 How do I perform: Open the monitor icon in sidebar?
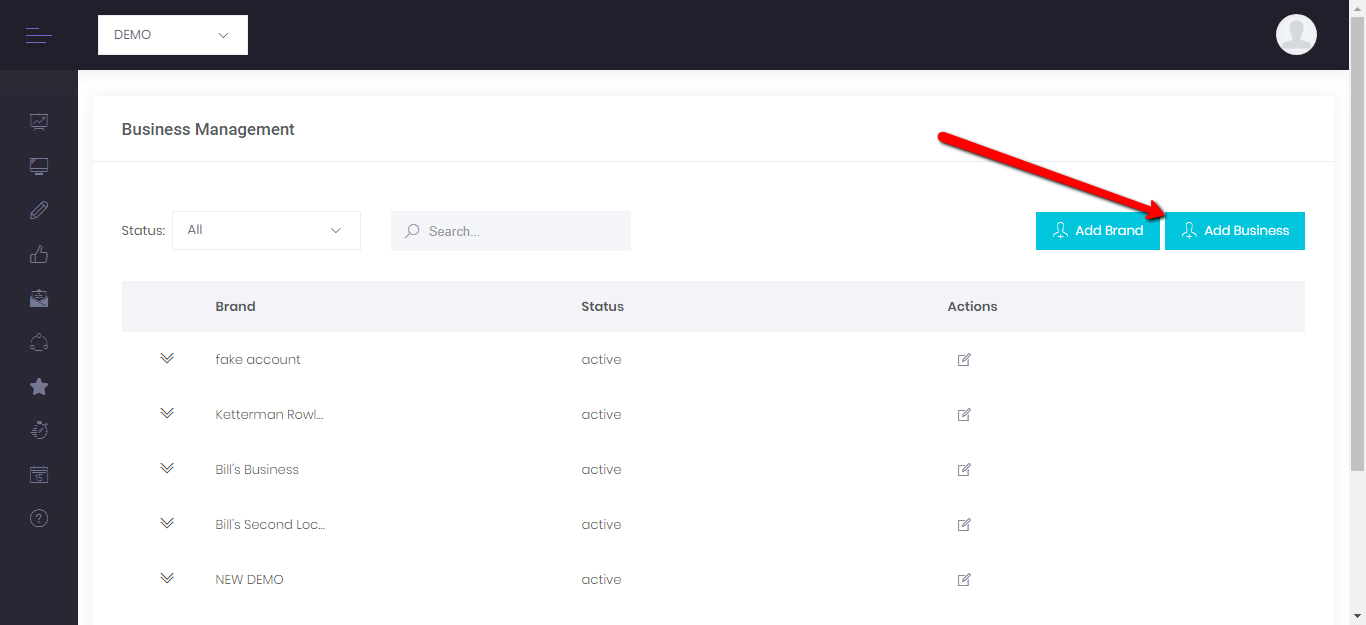click(39, 166)
